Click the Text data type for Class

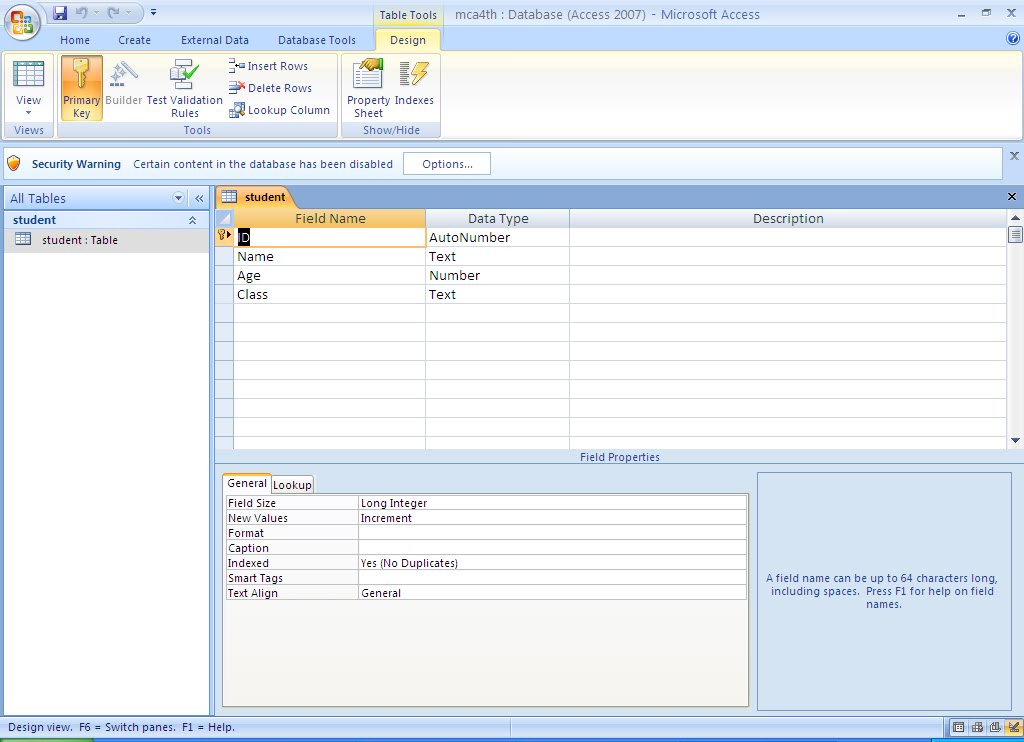tap(498, 294)
